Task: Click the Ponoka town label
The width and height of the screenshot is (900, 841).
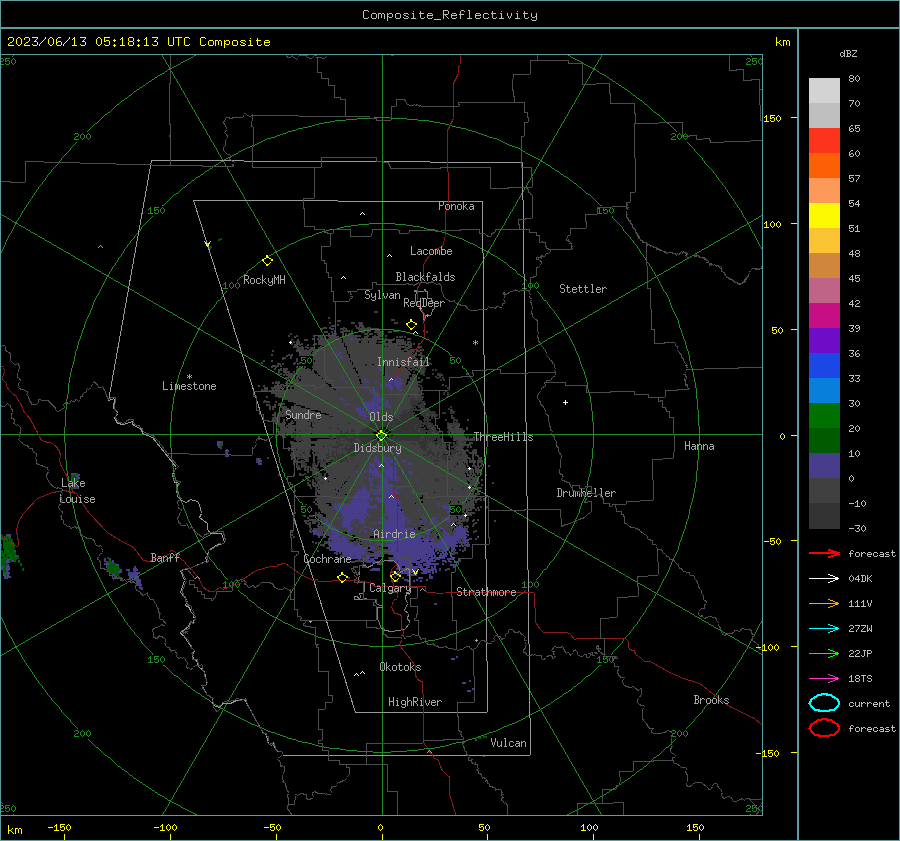Action: (x=456, y=206)
